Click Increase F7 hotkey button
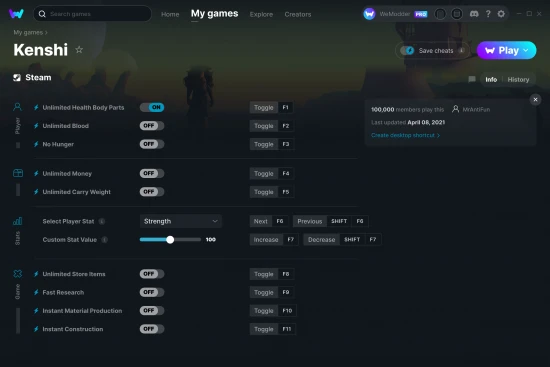 point(274,240)
